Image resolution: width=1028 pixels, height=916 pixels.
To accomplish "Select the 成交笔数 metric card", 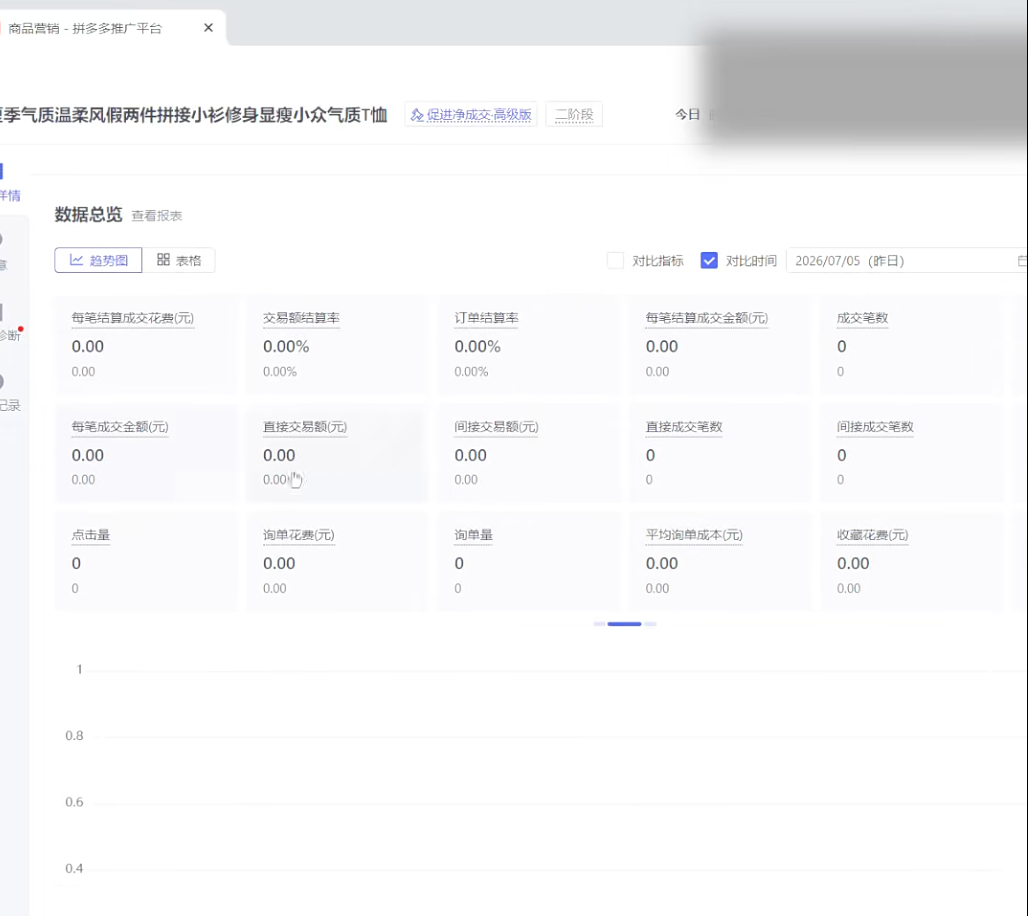I will point(911,345).
